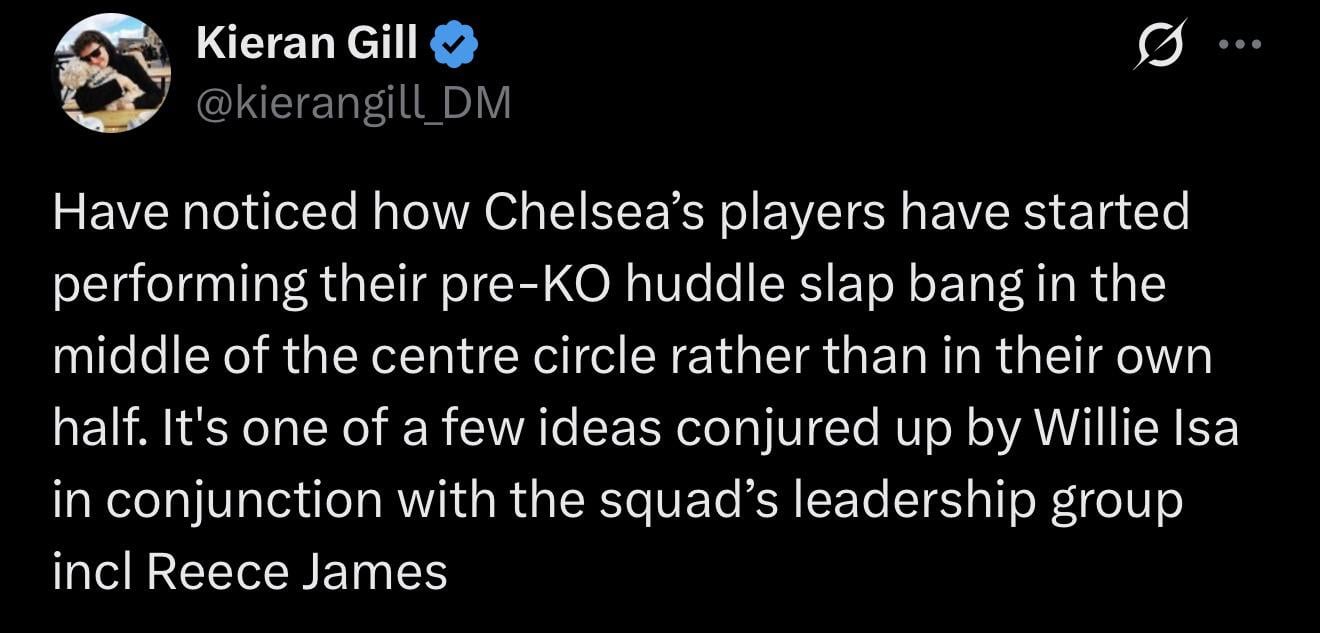This screenshot has width=1320, height=633.
Task: Click the name "Reece James" in the tweet
Action: click(x=296, y=573)
